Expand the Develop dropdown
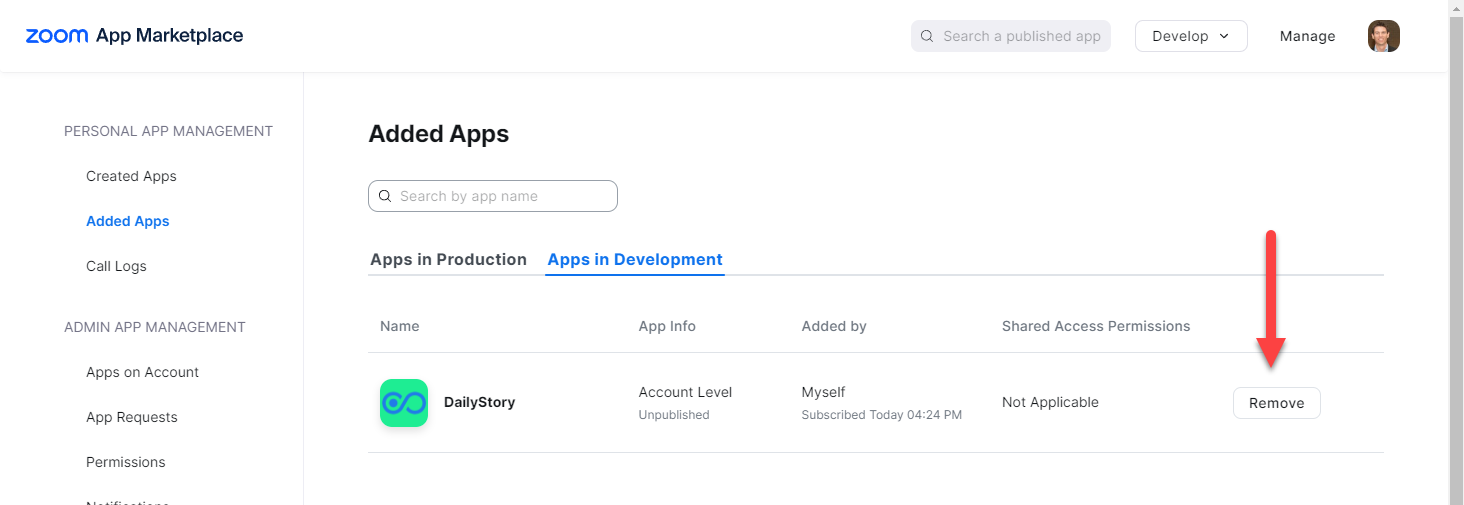This screenshot has width=1464, height=505. coord(1191,36)
